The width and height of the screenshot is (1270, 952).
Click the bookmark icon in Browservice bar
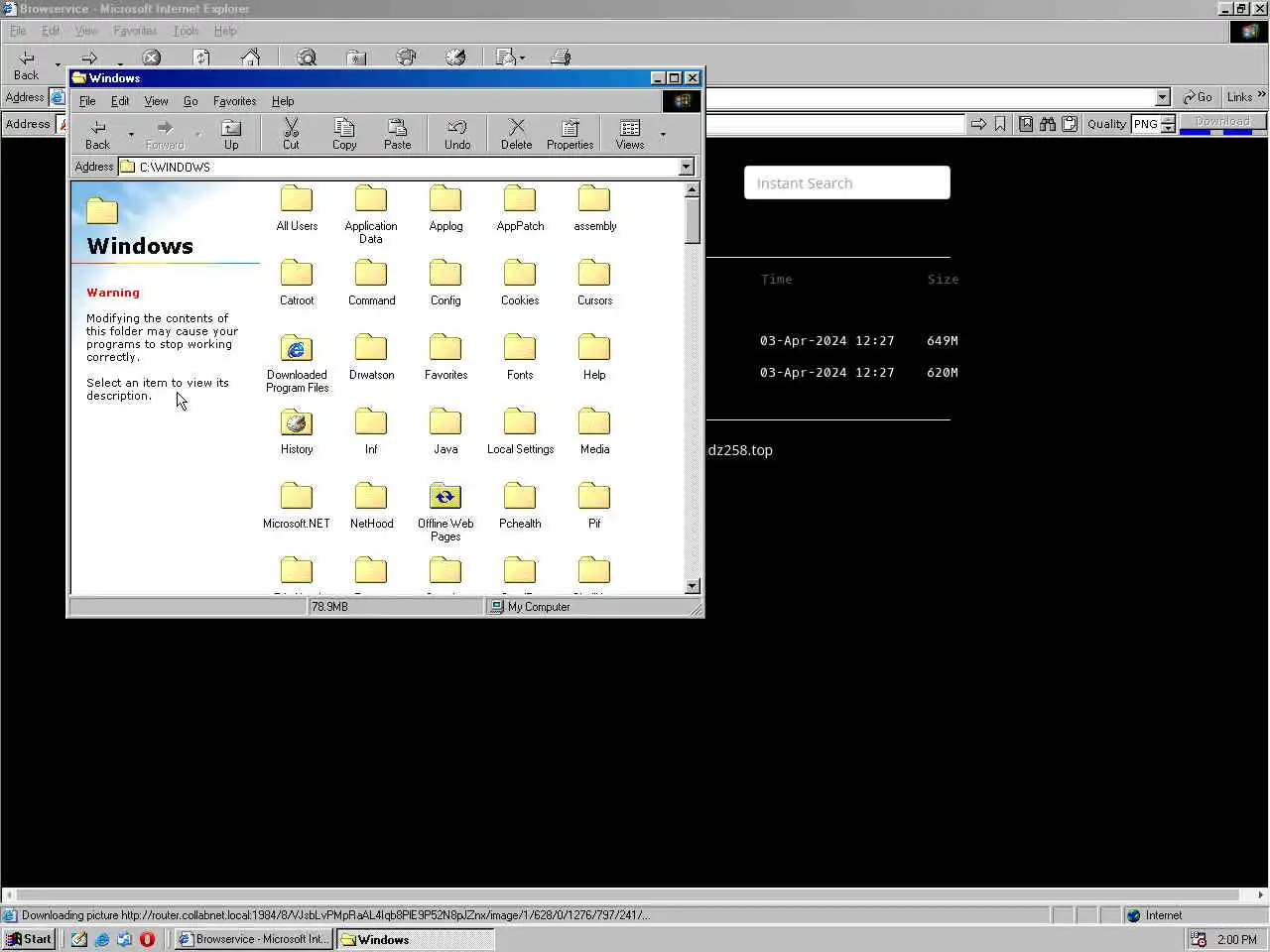coord(1000,124)
